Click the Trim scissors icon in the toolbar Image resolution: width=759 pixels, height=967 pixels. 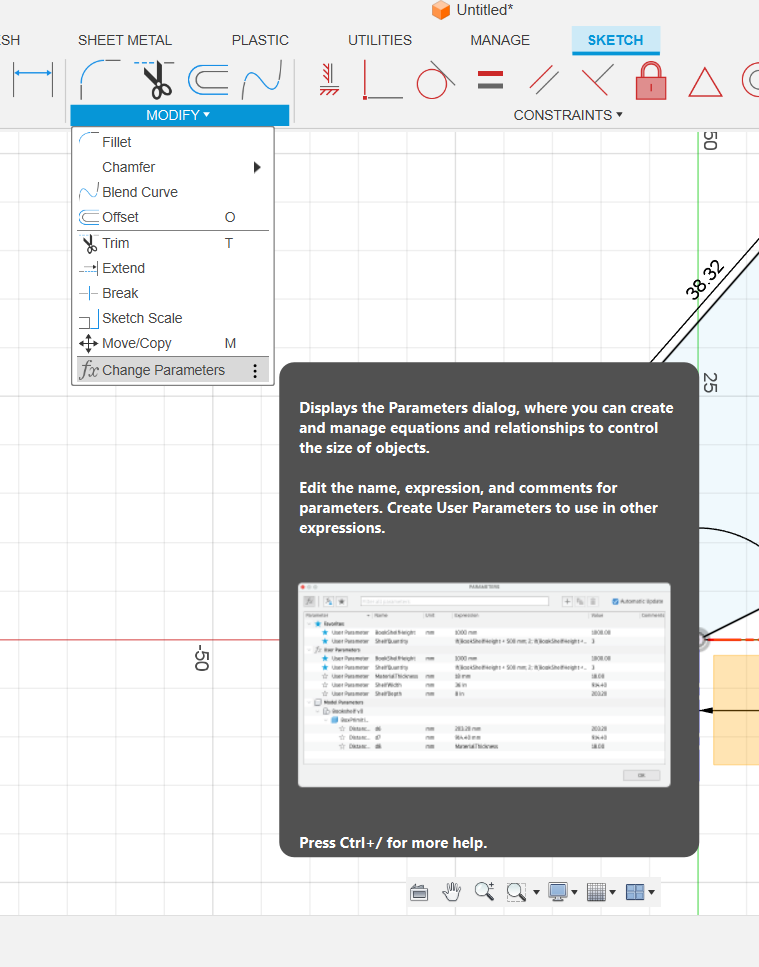click(x=155, y=80)
